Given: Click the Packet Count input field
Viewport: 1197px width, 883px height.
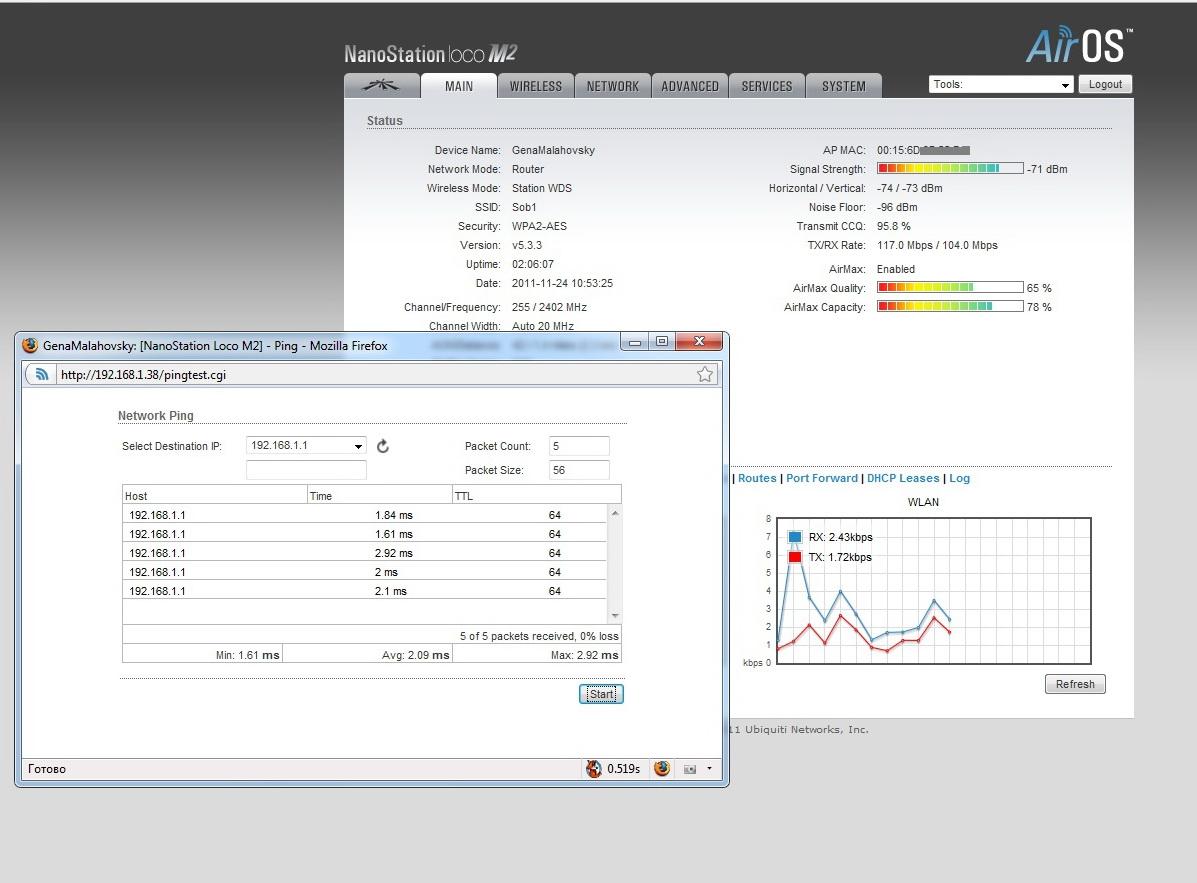Looking at the screenshot, I should coord(579,446).
